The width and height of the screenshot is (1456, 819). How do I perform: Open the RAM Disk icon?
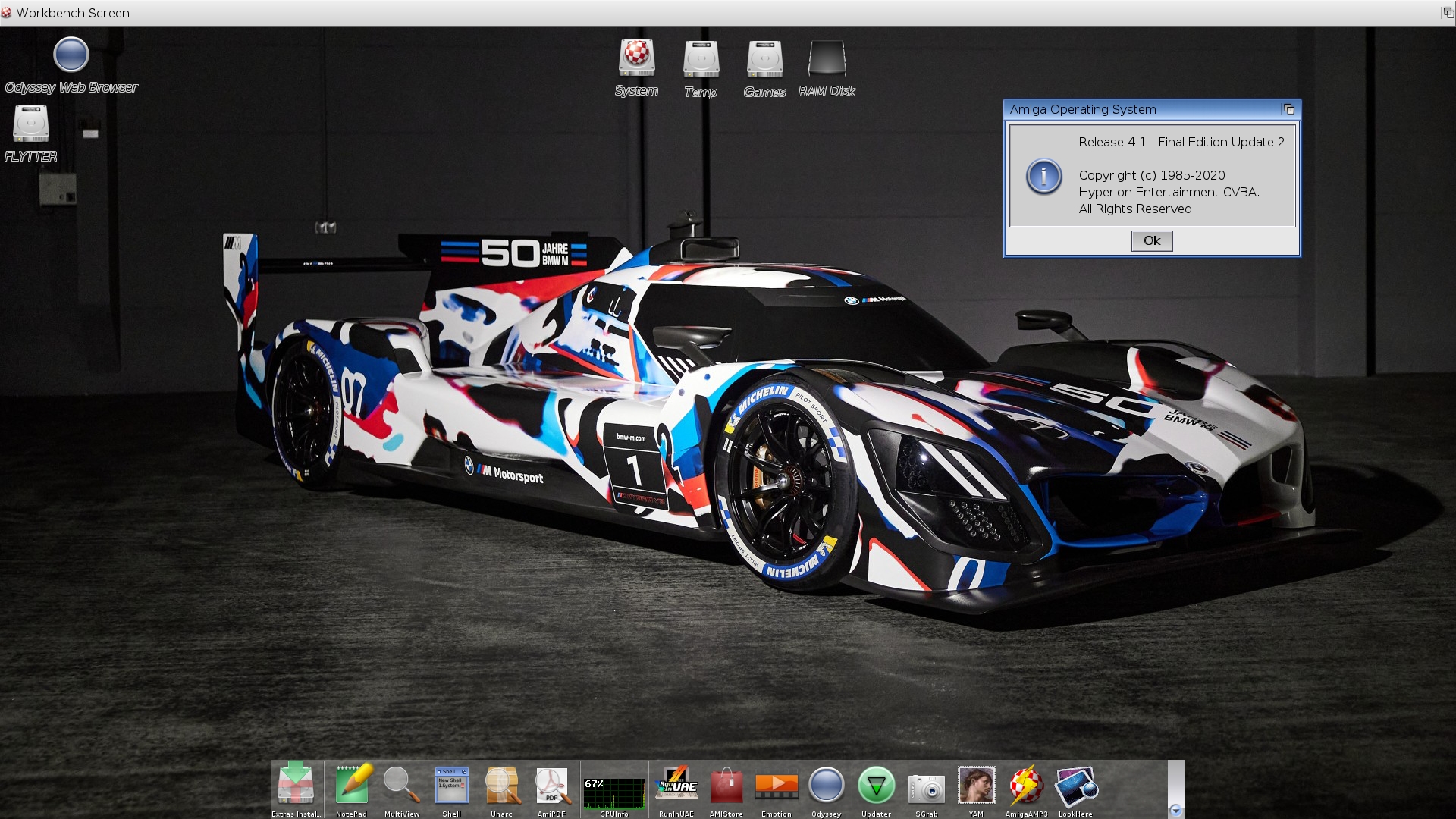(827, 58)
